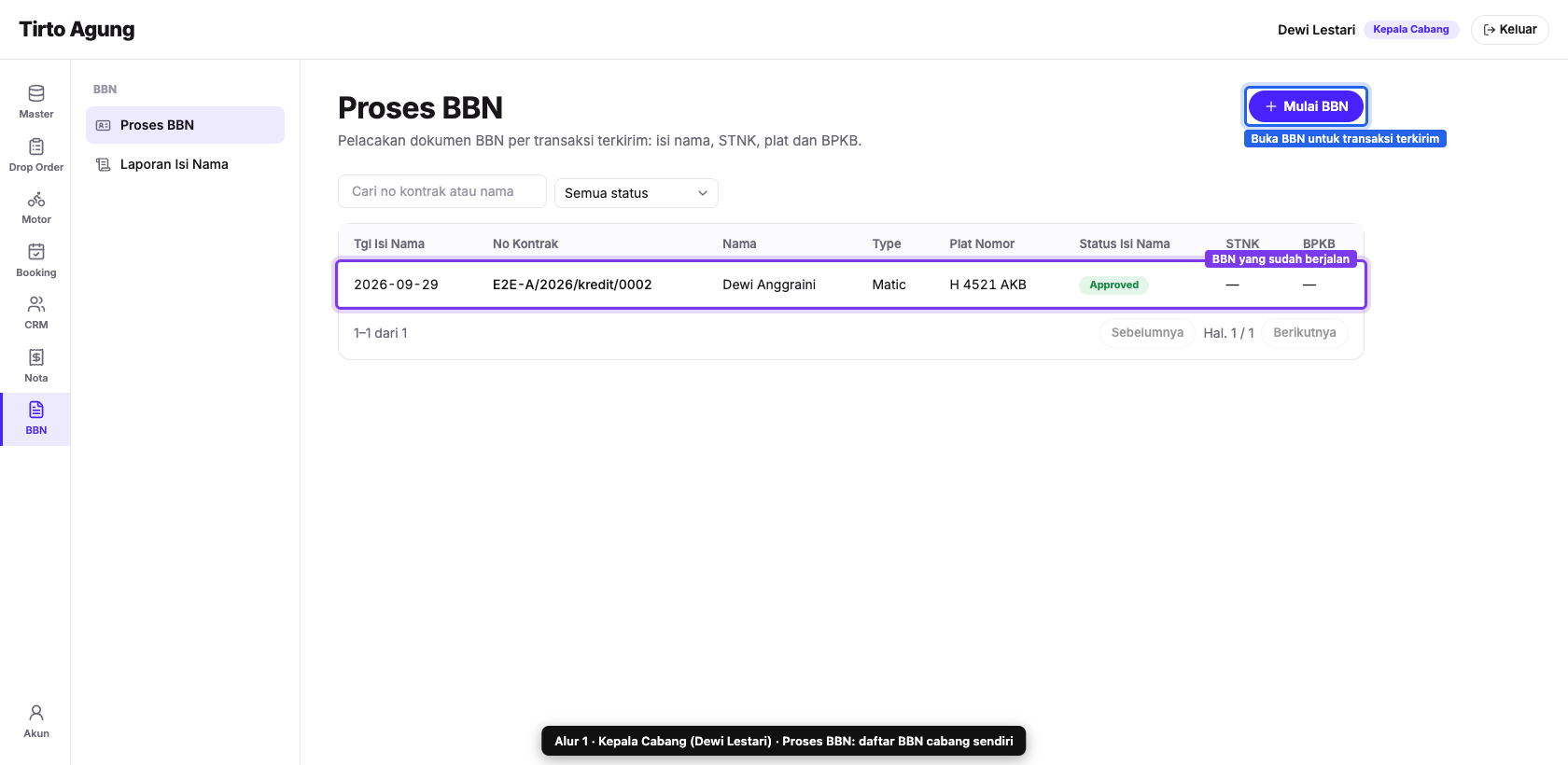Open the Akun profile icon

click(x=36, y=713)
